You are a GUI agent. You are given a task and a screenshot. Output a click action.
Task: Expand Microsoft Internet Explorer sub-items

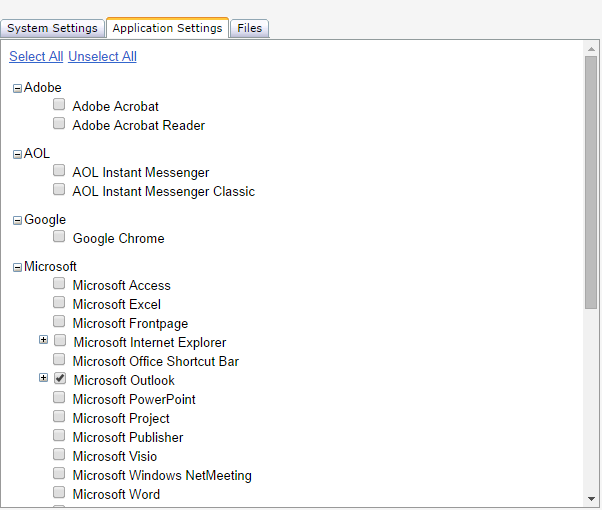(43, 340)
